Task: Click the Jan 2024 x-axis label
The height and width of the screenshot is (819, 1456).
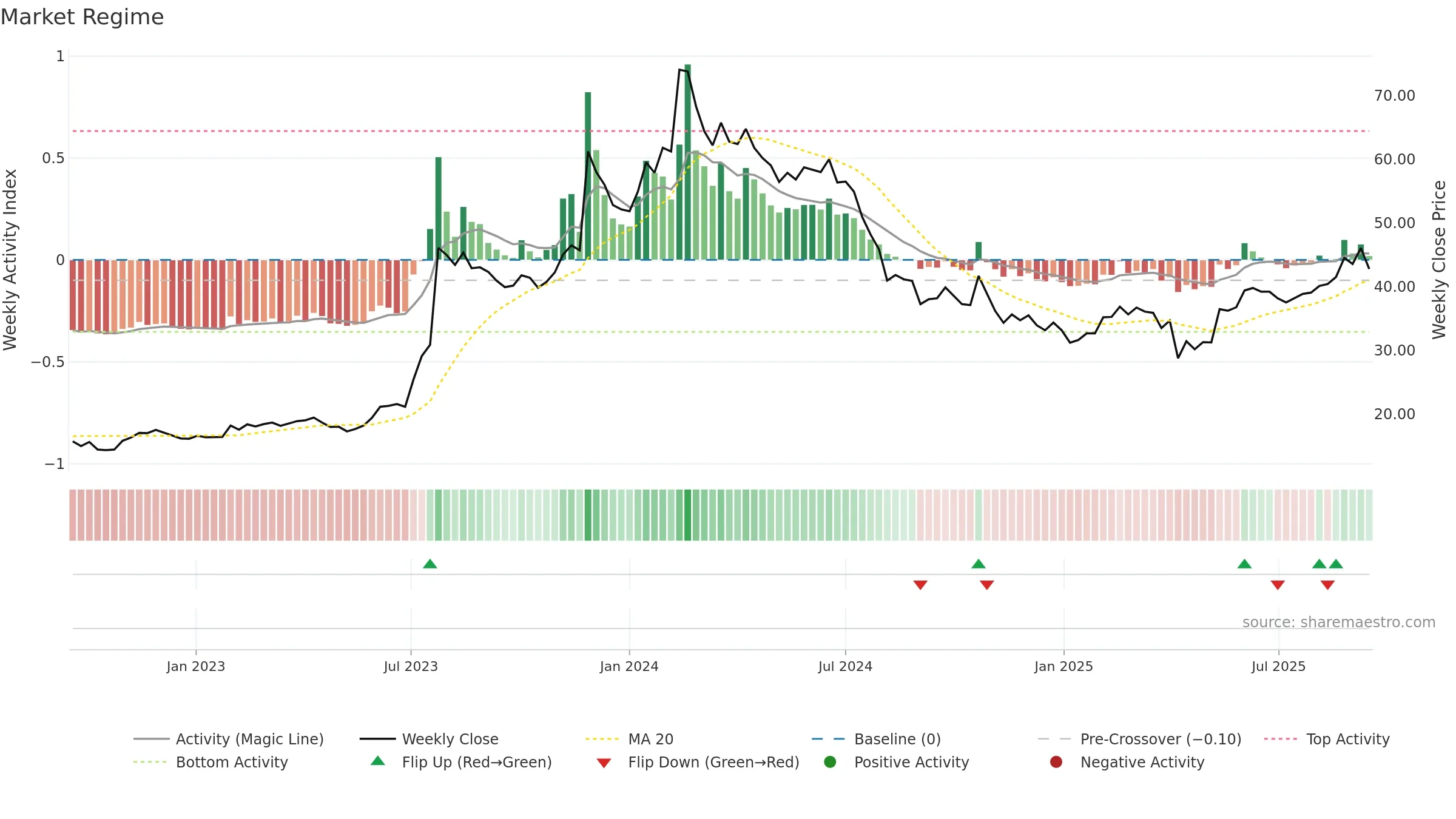Action: click(629, 666)
